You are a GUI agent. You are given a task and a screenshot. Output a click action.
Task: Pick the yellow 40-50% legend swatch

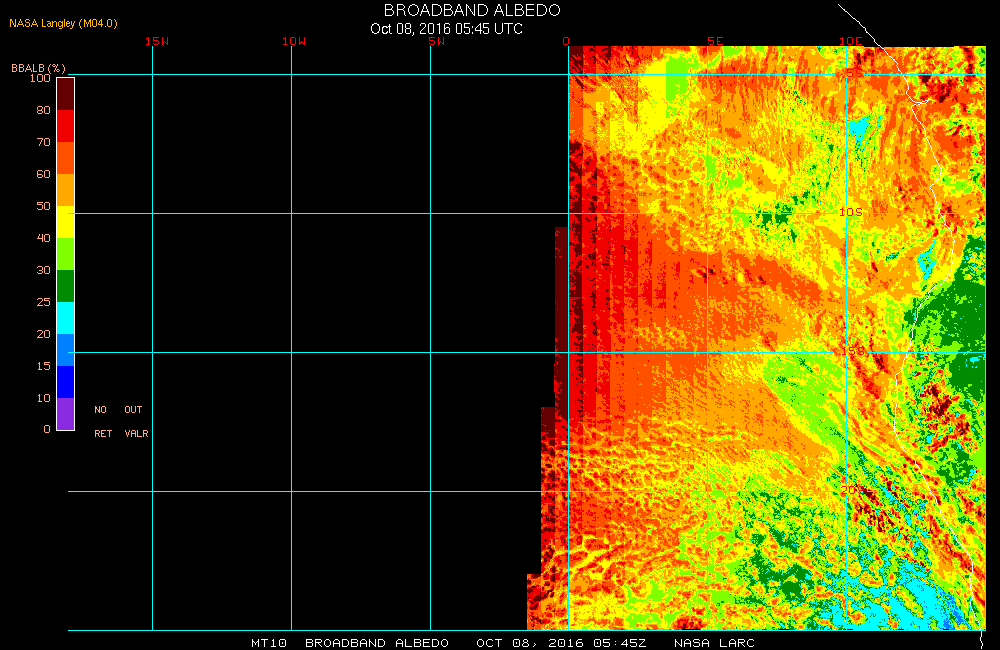(x=65, y=221)
